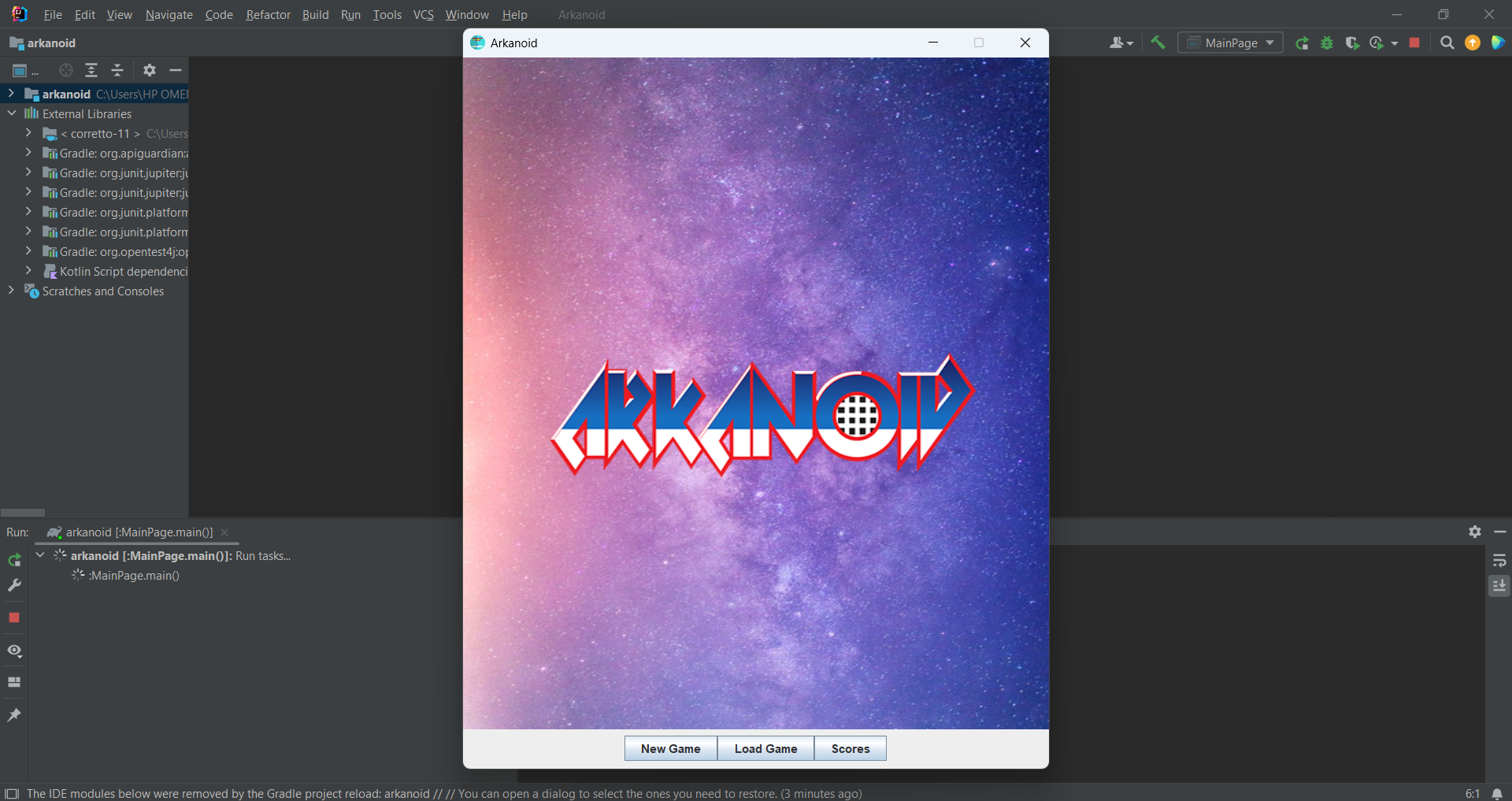Click the Run panel wrench icon
The width and height of the screenshot is (1512, 801).
tap(14, 585)
